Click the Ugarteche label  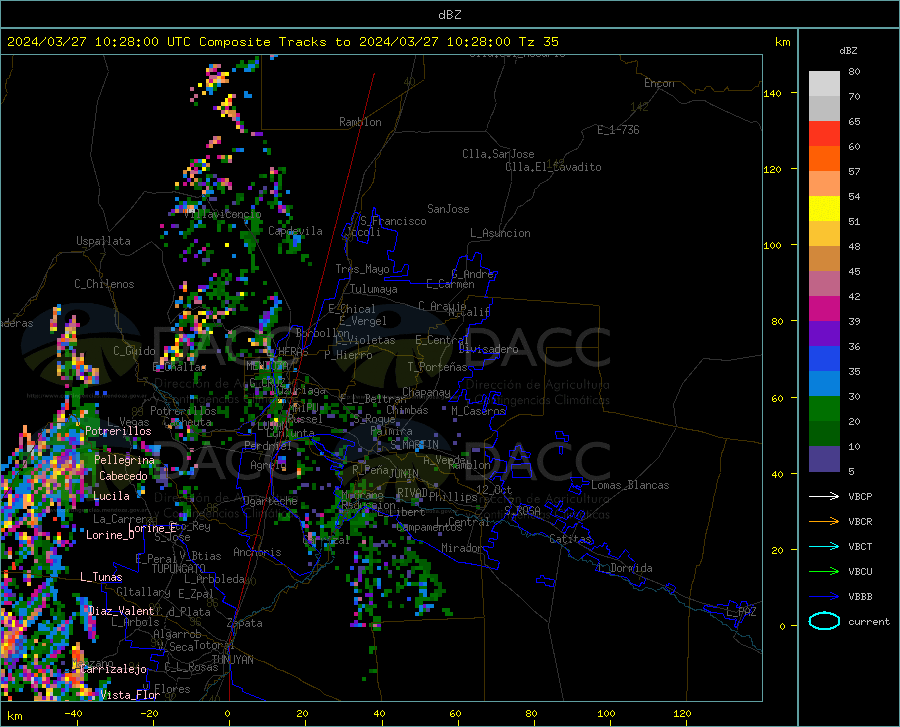(270, 501)
